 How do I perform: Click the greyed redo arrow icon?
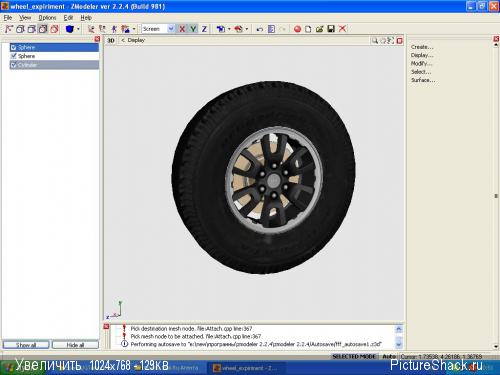coord(282,29)
